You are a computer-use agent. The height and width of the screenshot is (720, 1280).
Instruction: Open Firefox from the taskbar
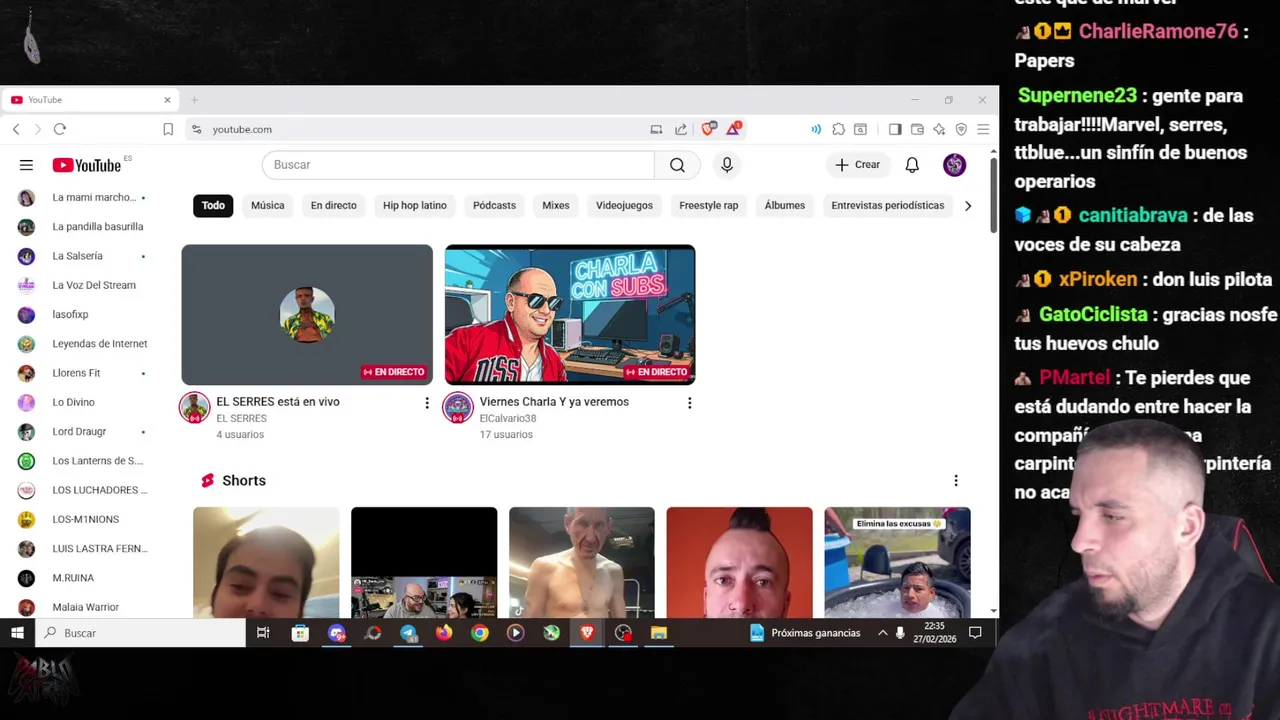coord(444,633)
